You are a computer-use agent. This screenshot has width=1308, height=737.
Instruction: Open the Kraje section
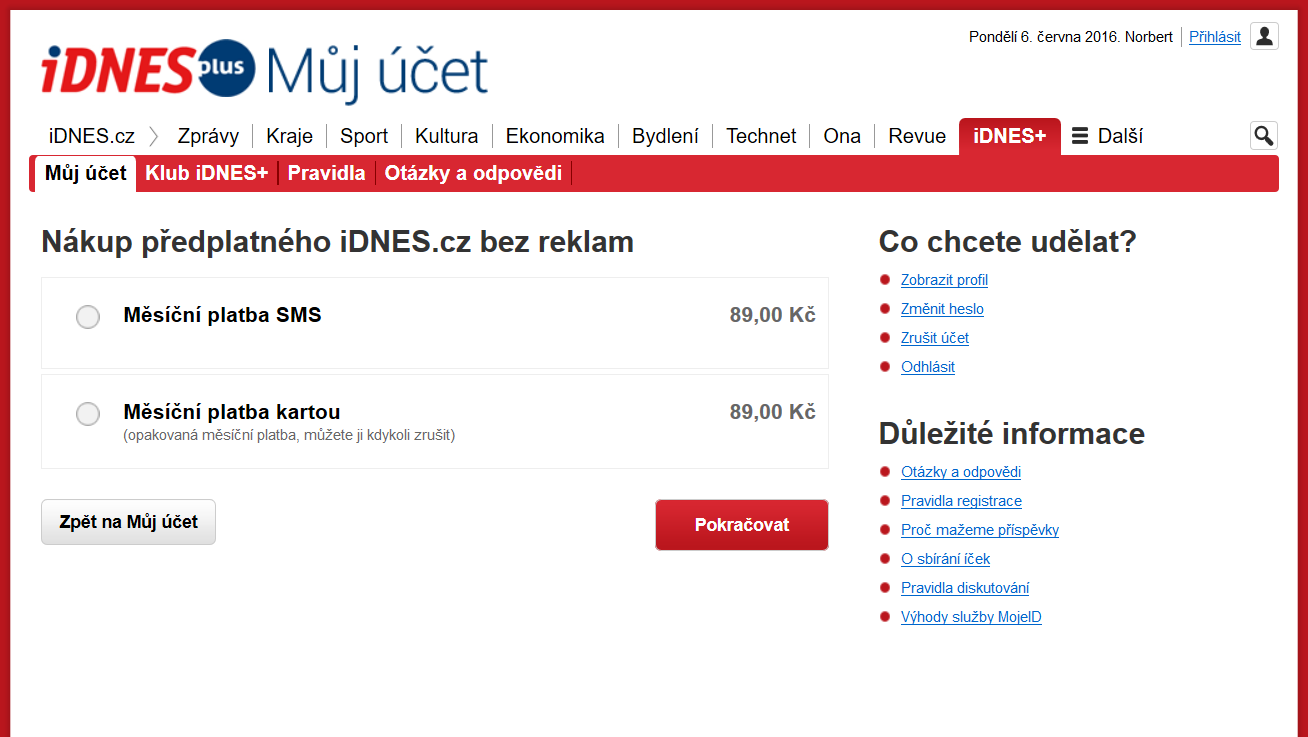289,136
